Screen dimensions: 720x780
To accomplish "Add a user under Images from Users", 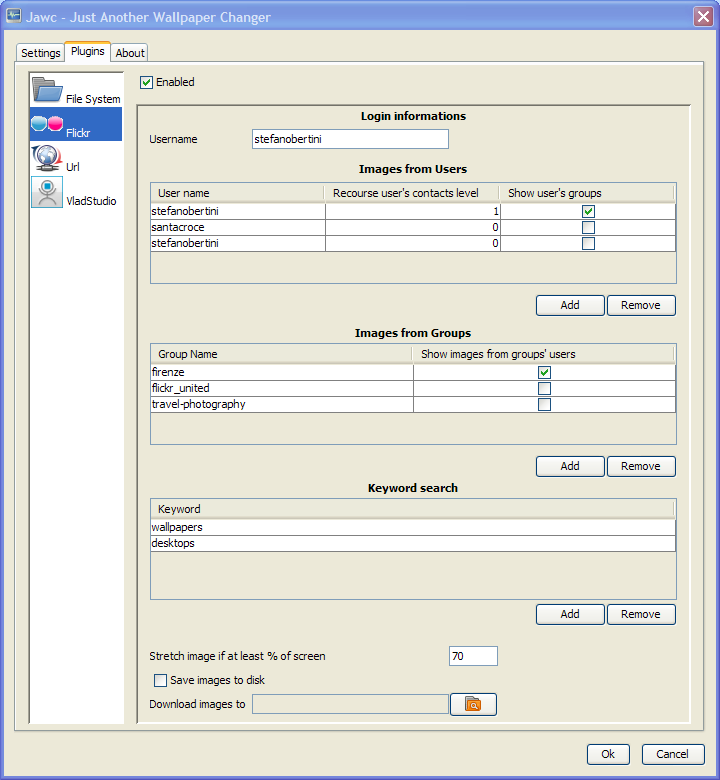I will coord(570,305).
